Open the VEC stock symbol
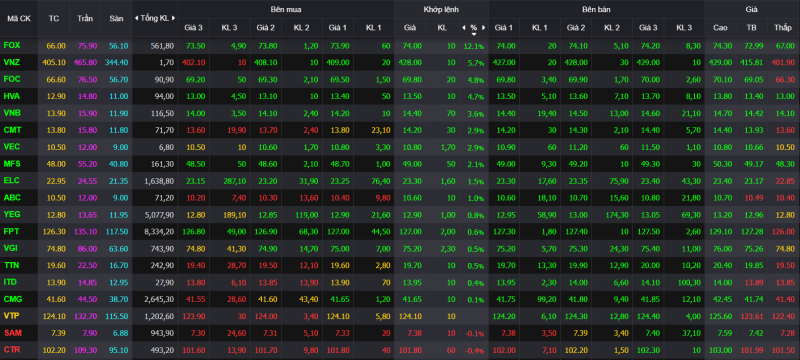 pos(12,147)
